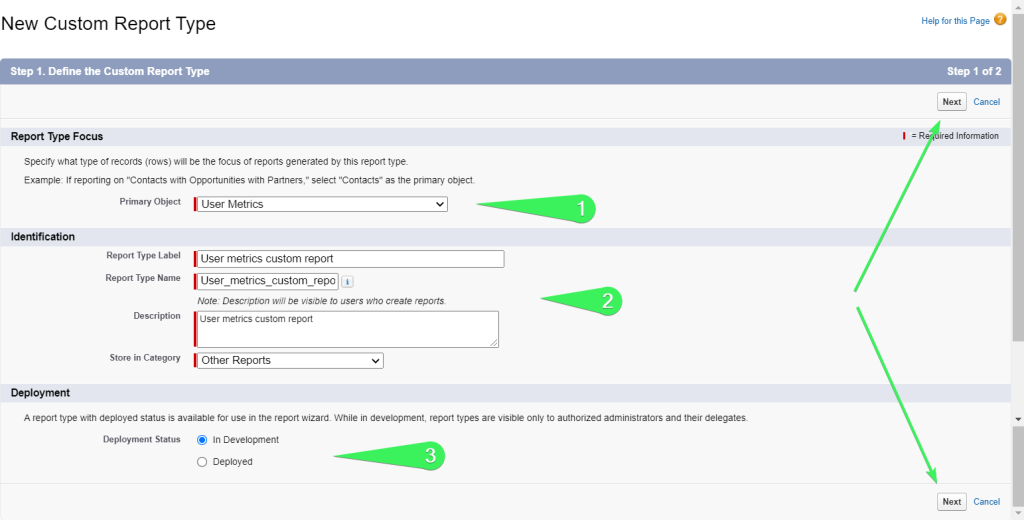Image resolution: width=1024 pixels, height=520 pixels.
Task: Click the Step 1 of 2 text
Action: coord(974,71)
